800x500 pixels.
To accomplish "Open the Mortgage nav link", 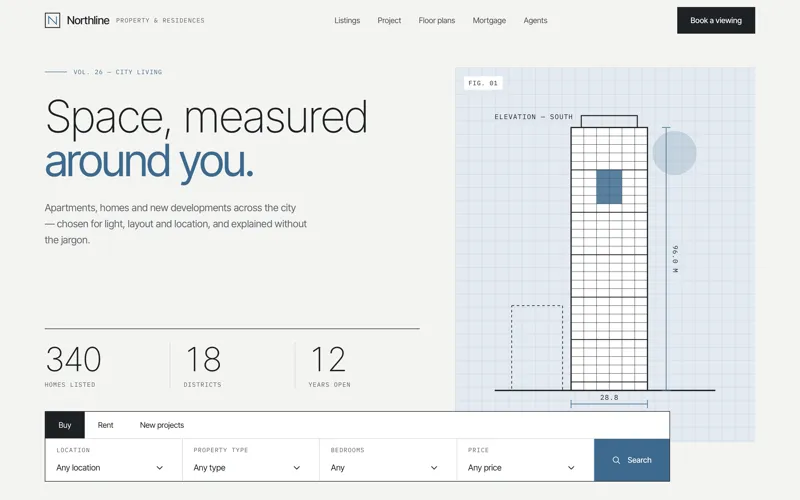I will 489,20.
